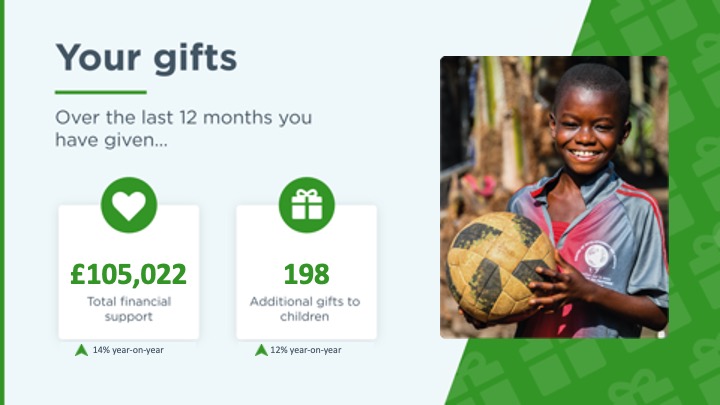The width and height of the screenshot is (720, 405).
Task: Click the "Total financial support" label
Action: [128, 308]
